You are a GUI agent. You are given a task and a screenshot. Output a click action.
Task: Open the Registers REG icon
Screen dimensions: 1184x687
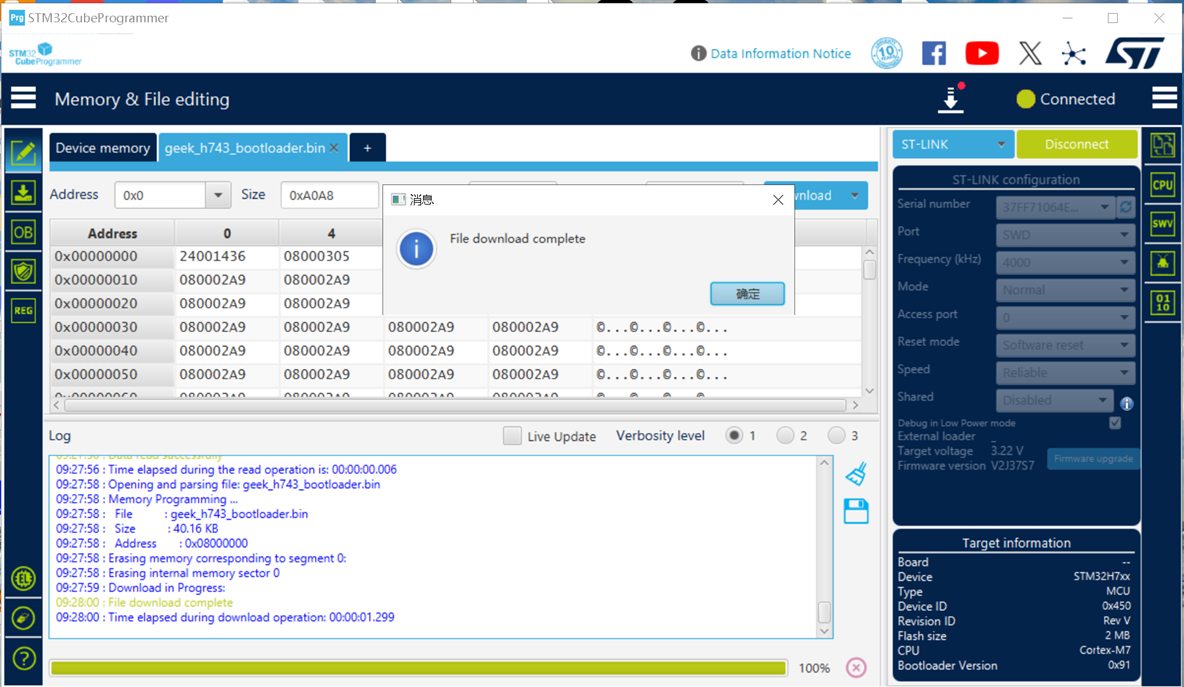[x=23, y=310]
